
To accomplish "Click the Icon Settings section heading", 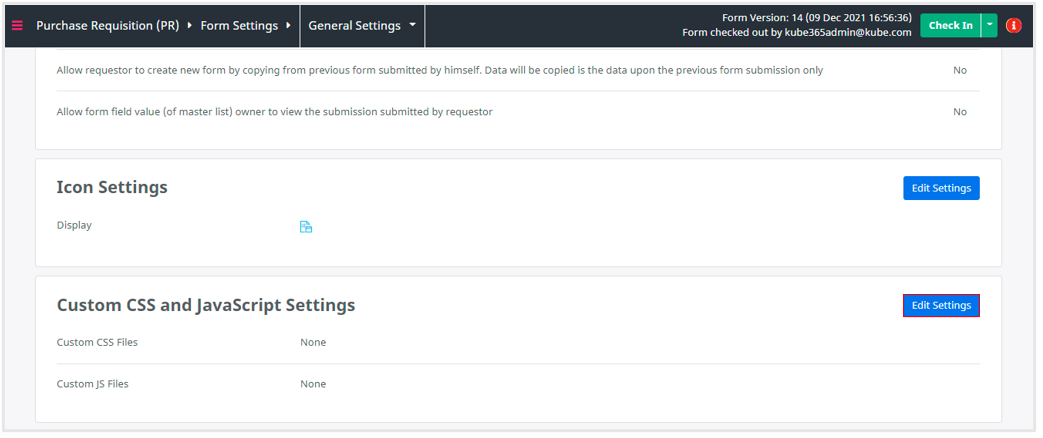I will (x=112, y=188).
